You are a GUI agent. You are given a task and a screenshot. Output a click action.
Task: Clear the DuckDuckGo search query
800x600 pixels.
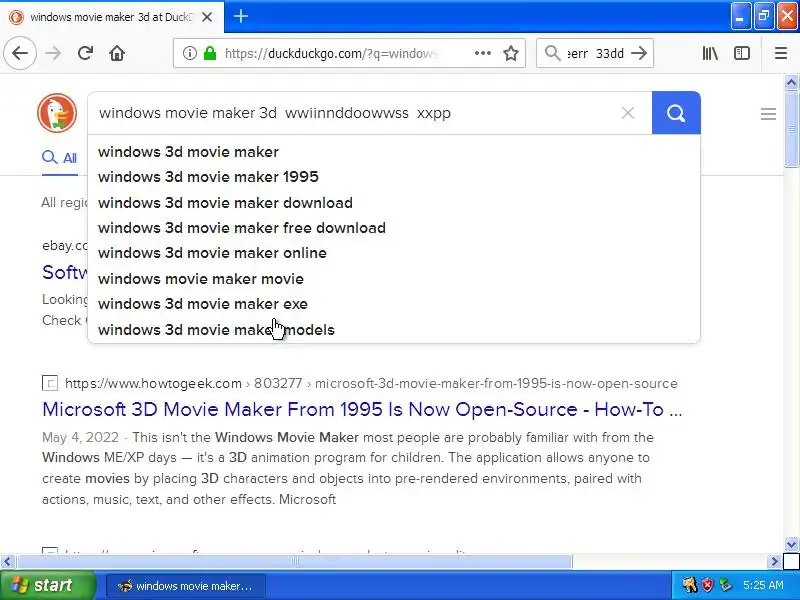tap(628, 113)
